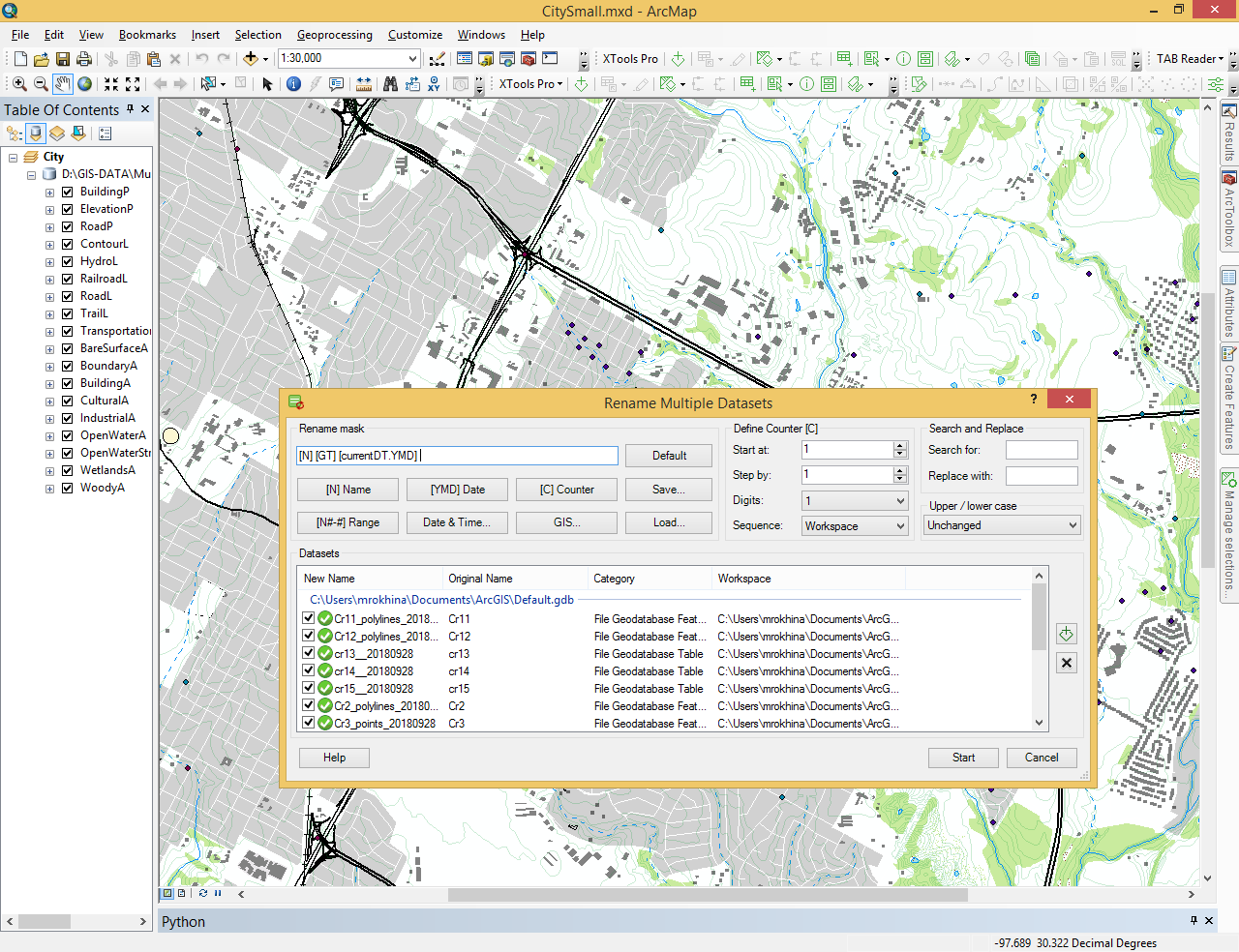Select the Select Elements arrow tool

click(267, 84)
